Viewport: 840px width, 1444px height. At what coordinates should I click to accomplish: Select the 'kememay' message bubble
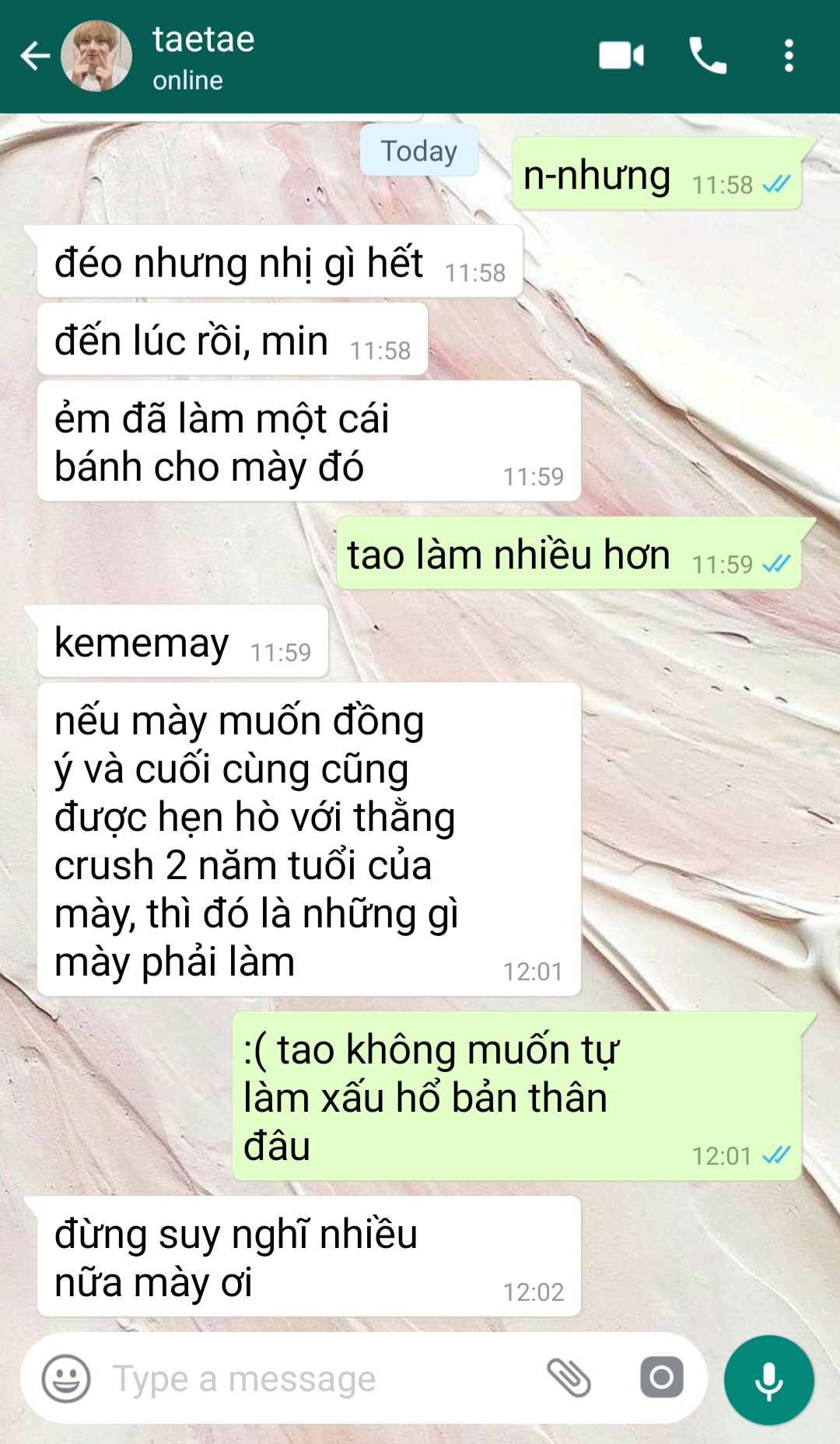[x=183, y=641]
